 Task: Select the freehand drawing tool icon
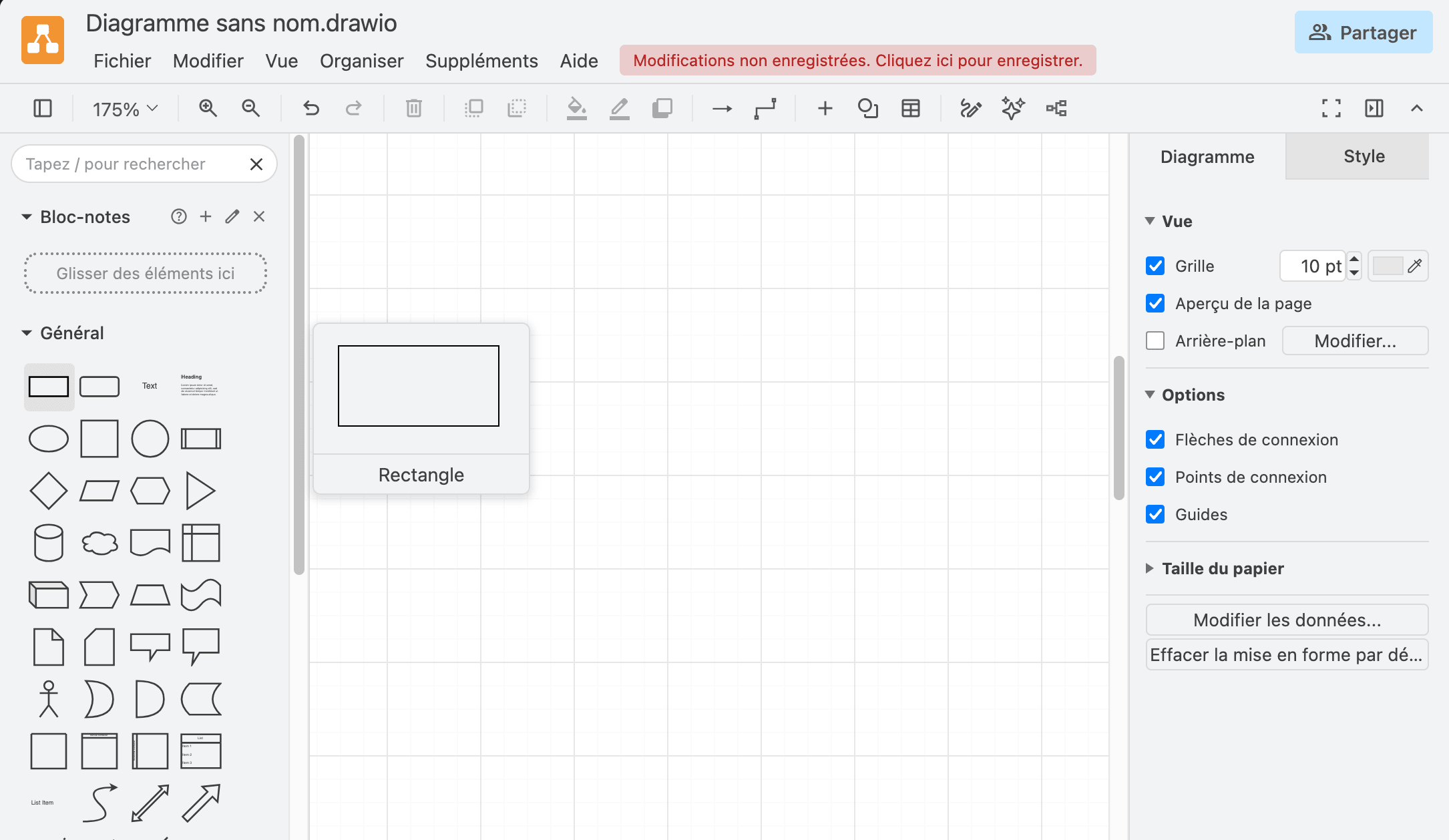(x=970, y=108)
